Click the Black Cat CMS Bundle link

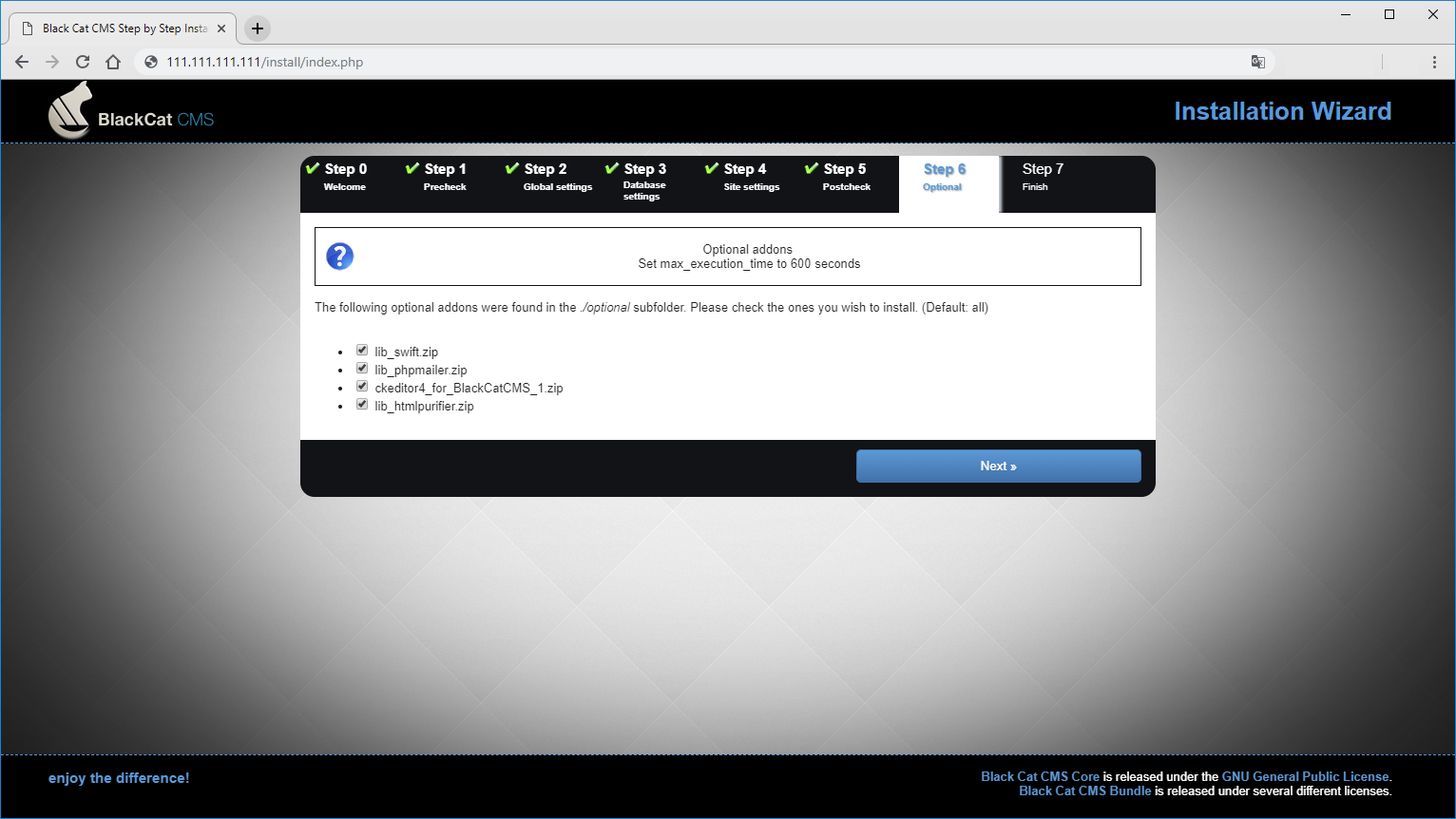click(1084, 790)
